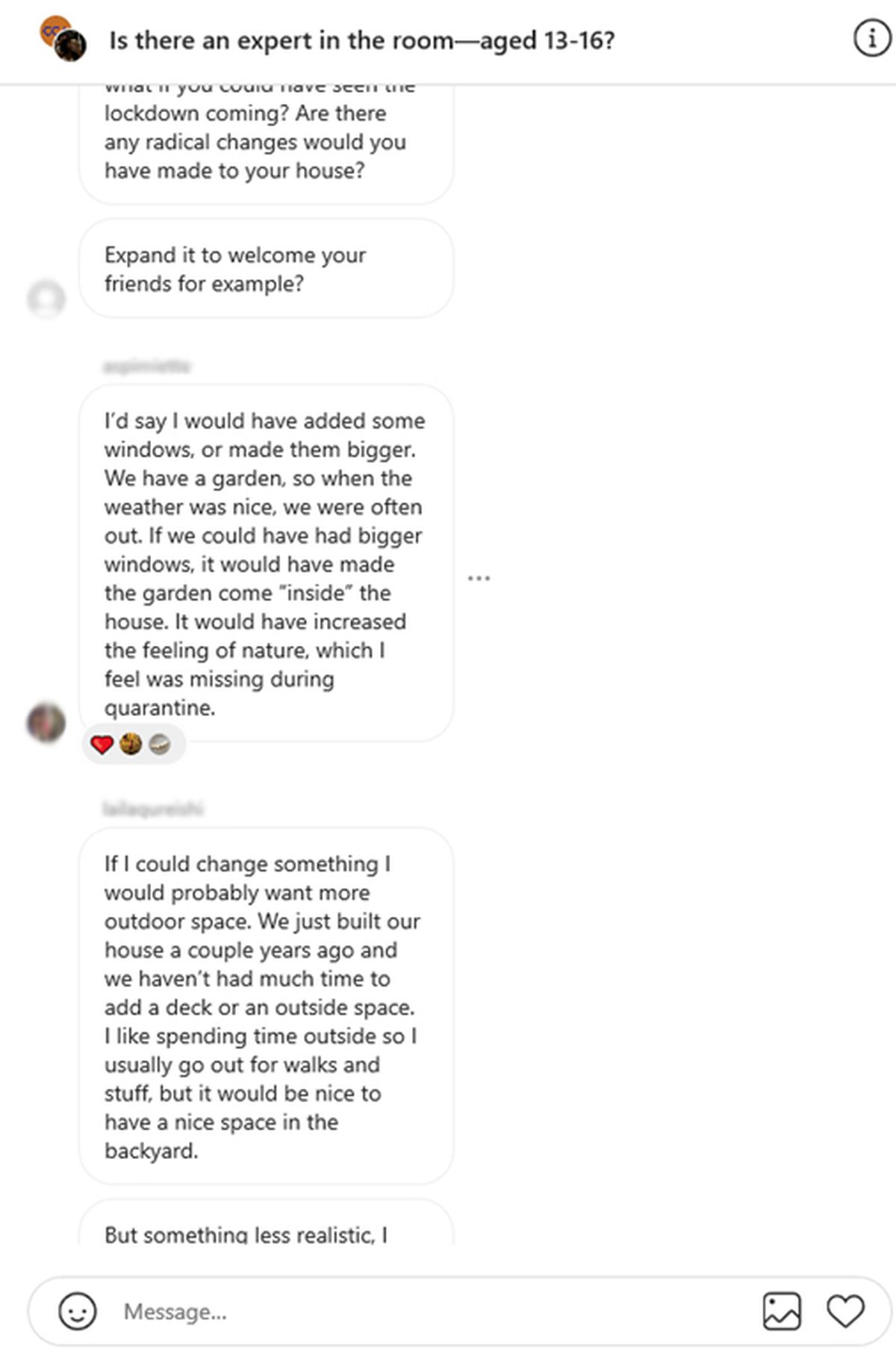Click the third gray reaction under quarantine message
This screenshot has width=896, height=1369.
(160, 744)
